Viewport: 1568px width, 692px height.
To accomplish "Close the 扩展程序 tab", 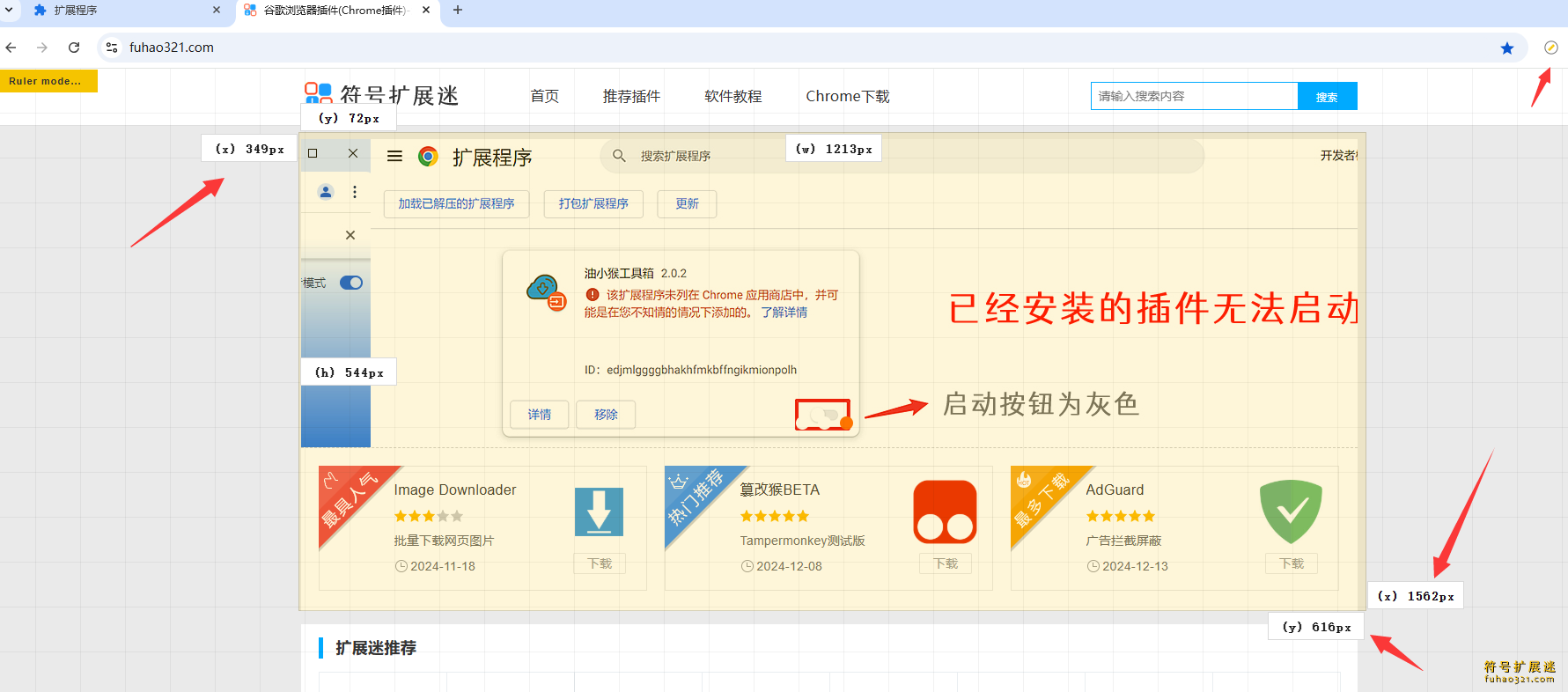I will (217, 11).
